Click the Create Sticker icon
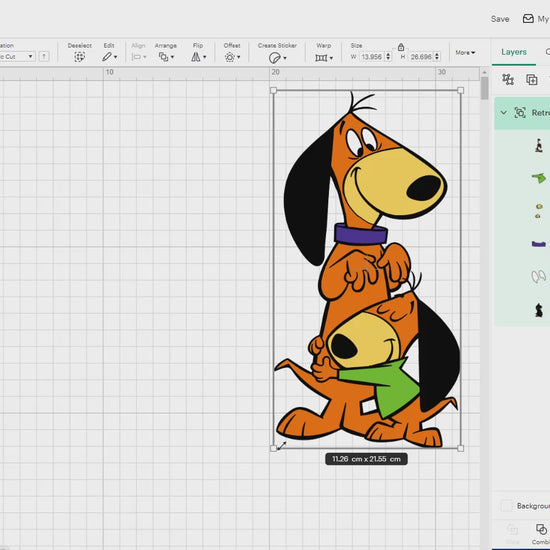This screenshot has width=550, height=550. coord(275,58)
